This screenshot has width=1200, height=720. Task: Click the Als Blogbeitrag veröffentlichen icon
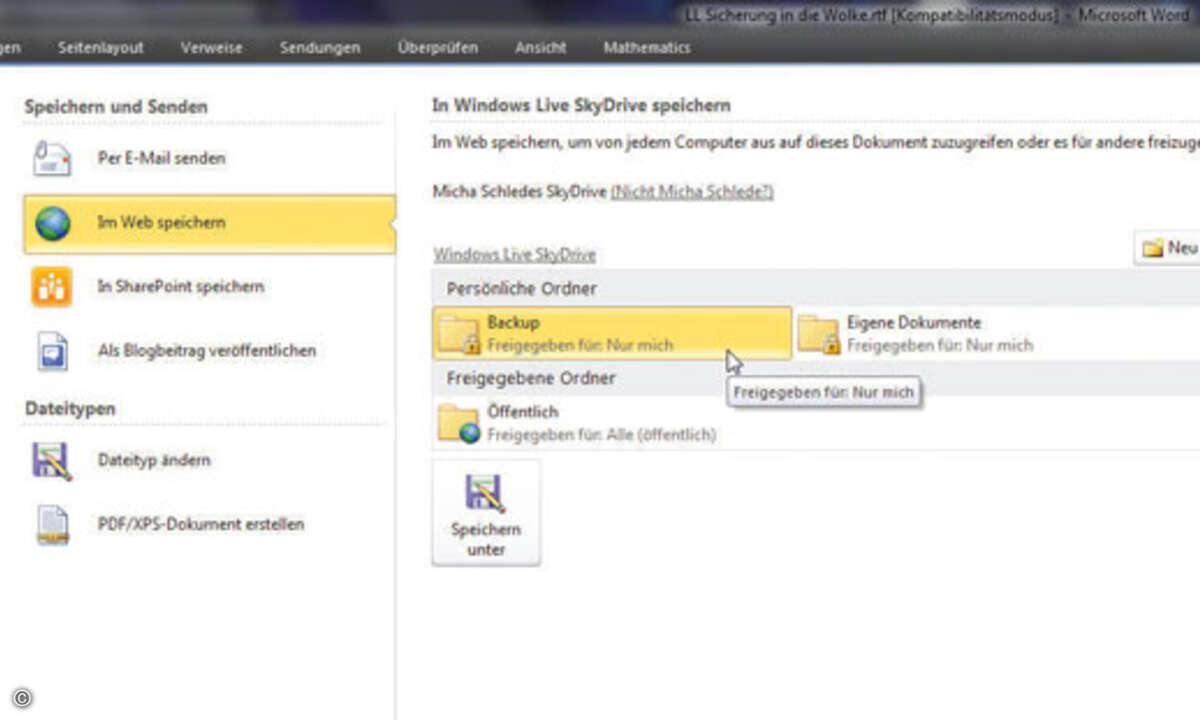tap(52, 351)
